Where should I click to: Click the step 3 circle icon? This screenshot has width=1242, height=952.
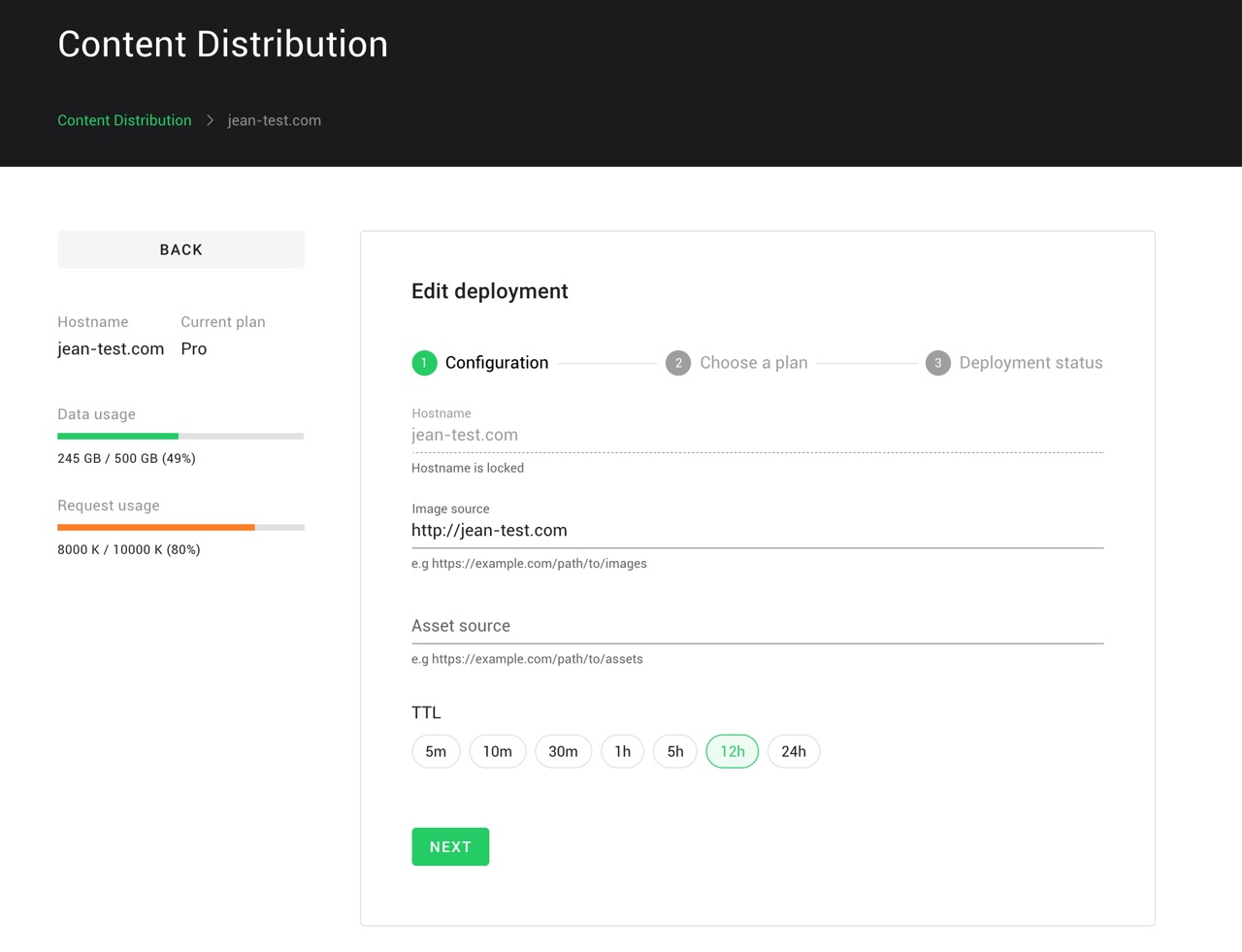pyautogui.click(x=937, y=363)
